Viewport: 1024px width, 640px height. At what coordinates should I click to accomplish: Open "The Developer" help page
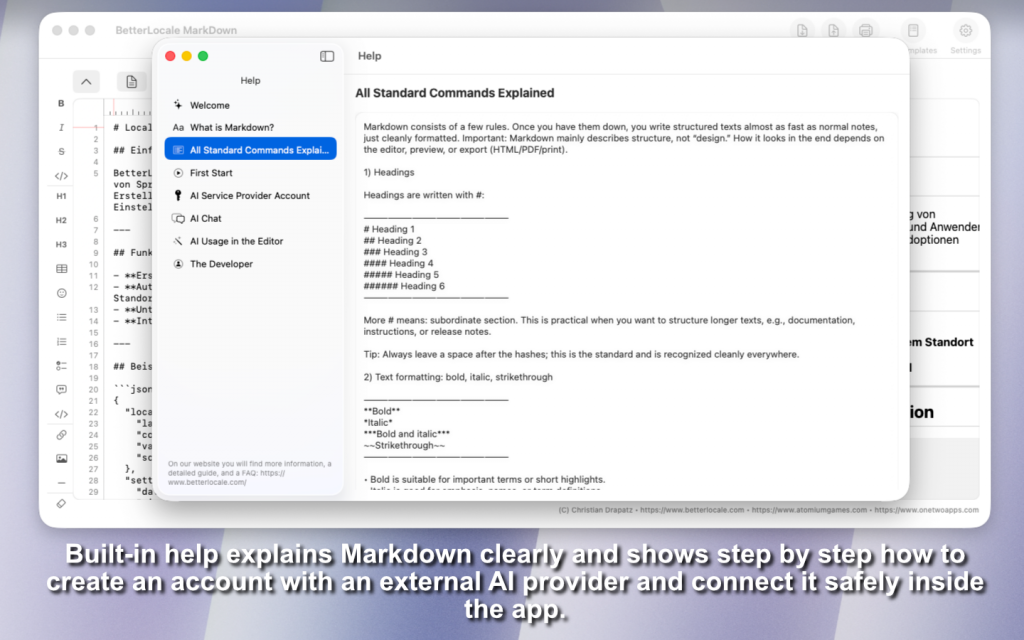(221, 264)
